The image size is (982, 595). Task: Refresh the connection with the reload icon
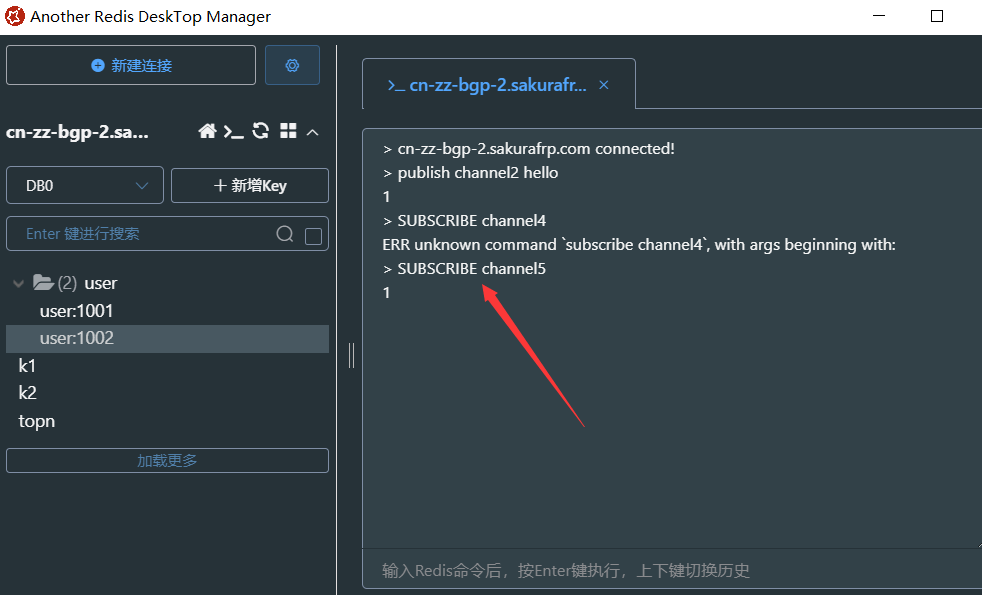261,131
